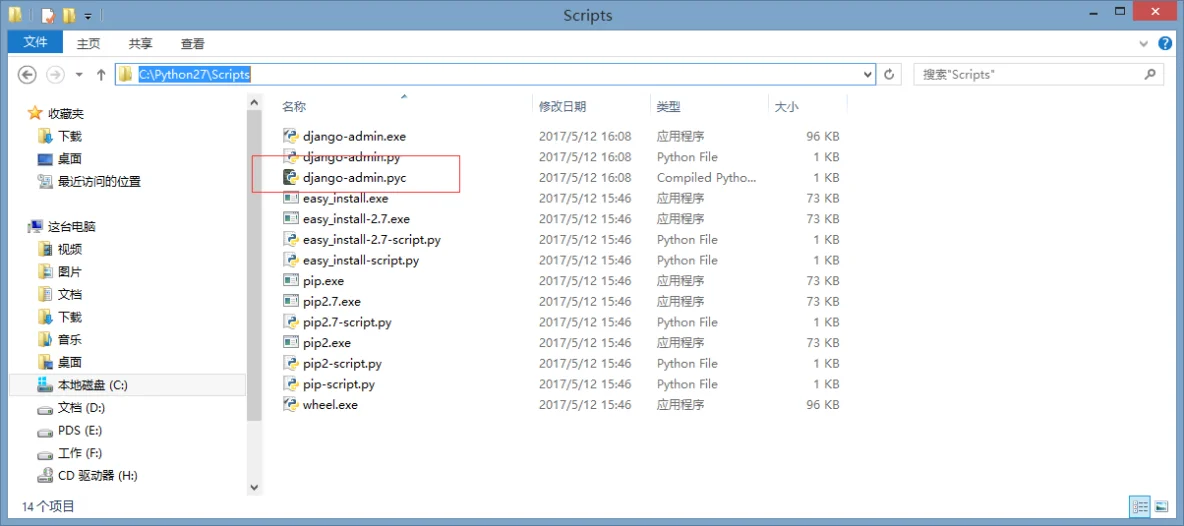Click the easy_install.exe file icon
Image resolution: width=1184 pixels, height=526 pixels.
[290, 198]
